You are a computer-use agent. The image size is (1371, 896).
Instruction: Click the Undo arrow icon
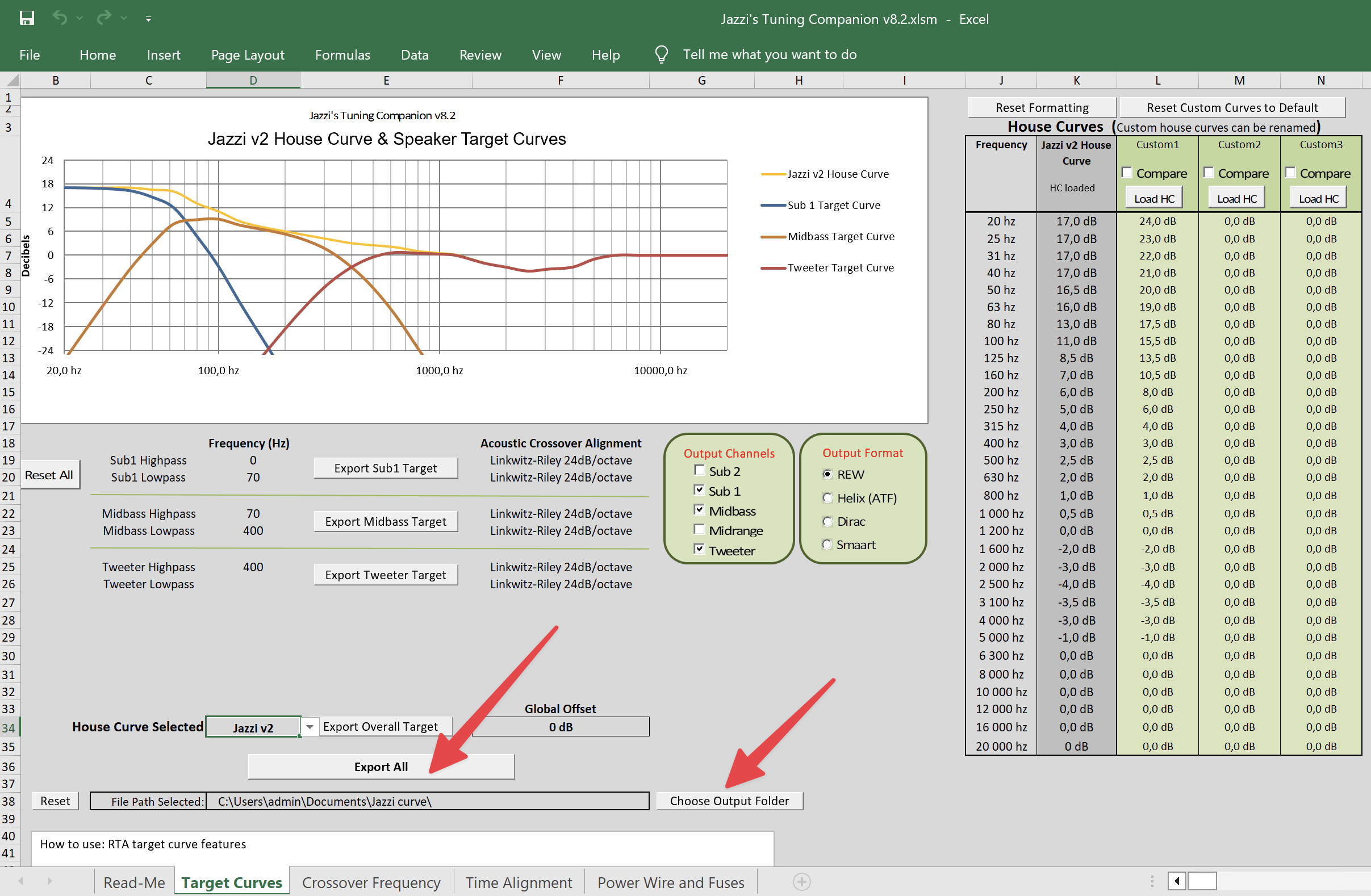tap(60, 18)
